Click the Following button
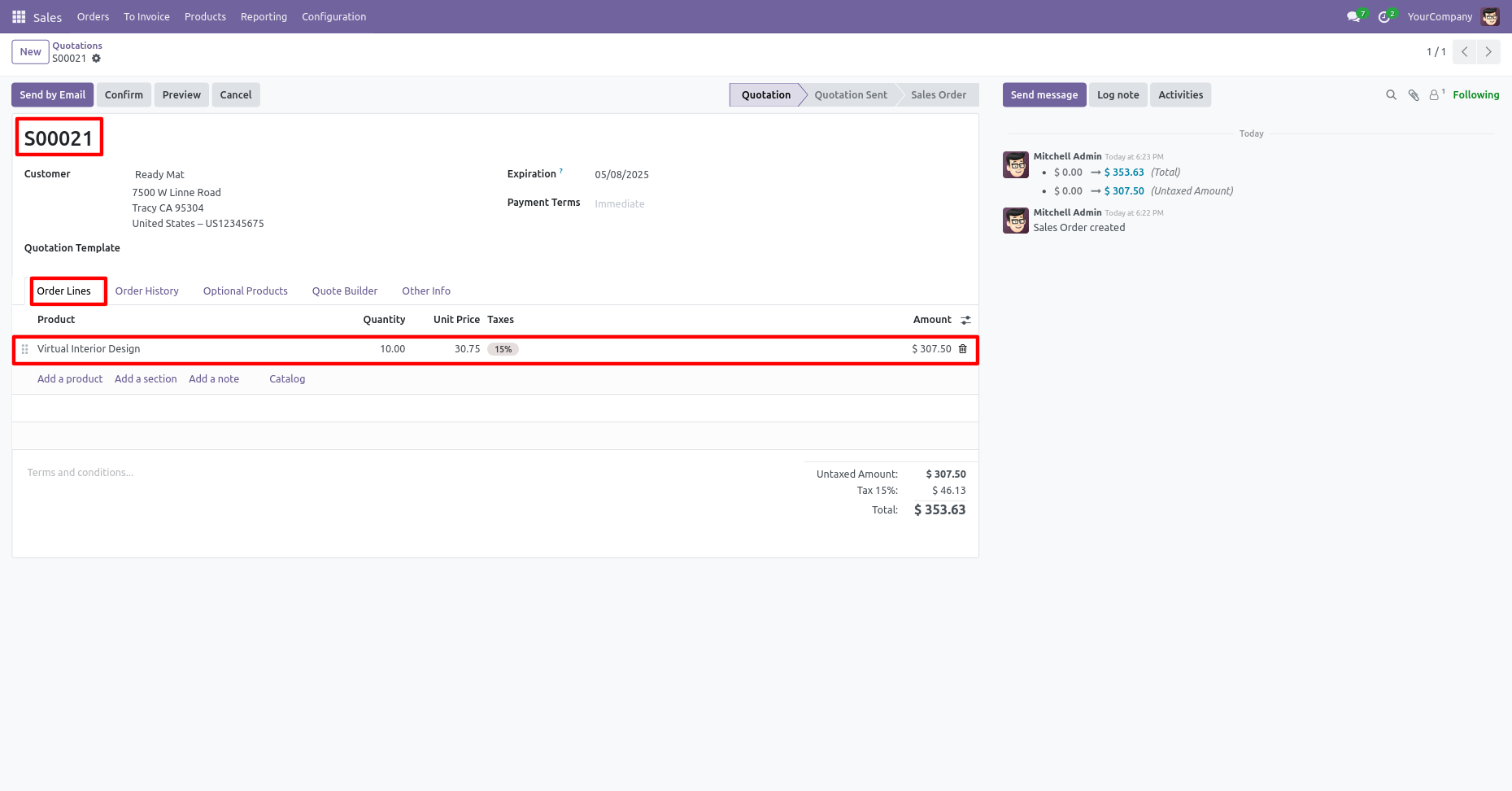Viewport: 1512px width, 791px height. click(x=1475, y=95)
